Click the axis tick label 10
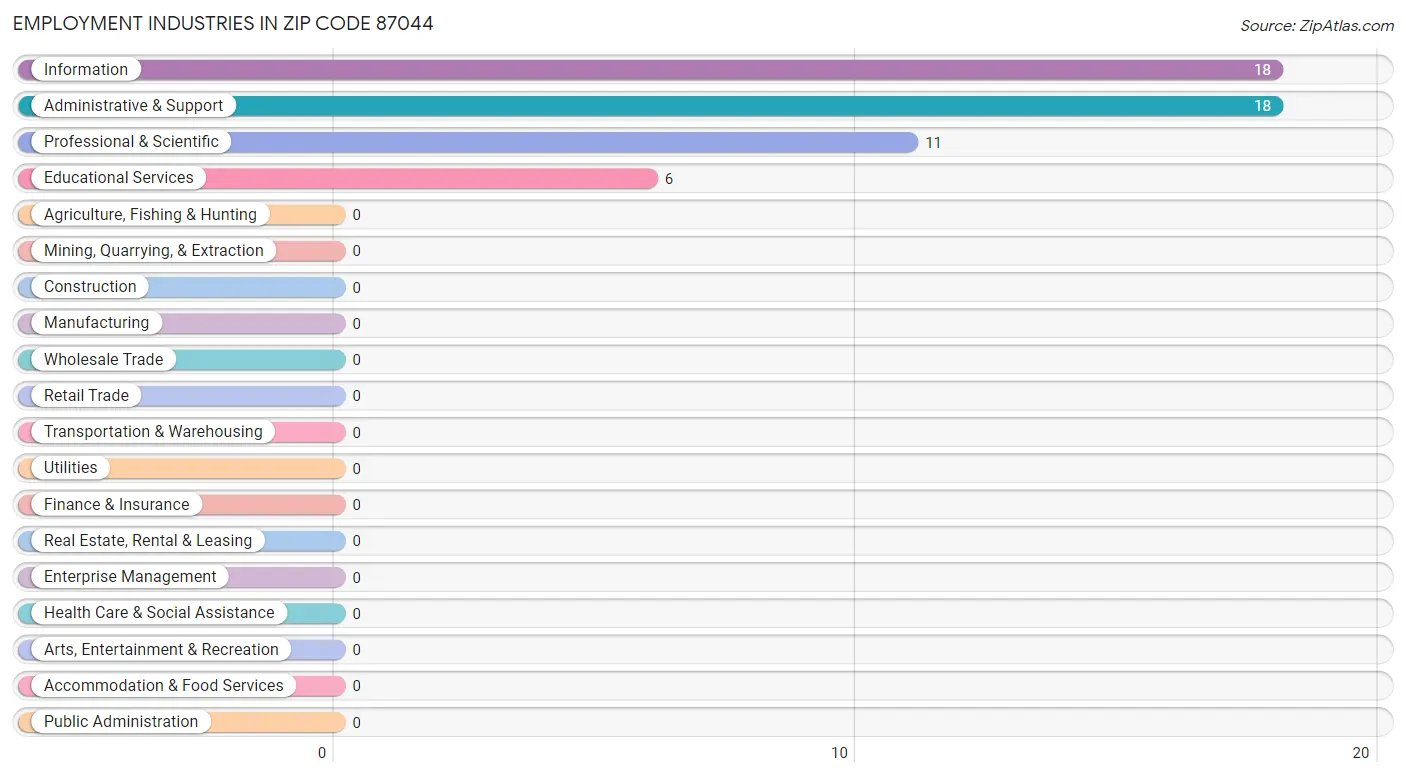 (x=840, y=753)
